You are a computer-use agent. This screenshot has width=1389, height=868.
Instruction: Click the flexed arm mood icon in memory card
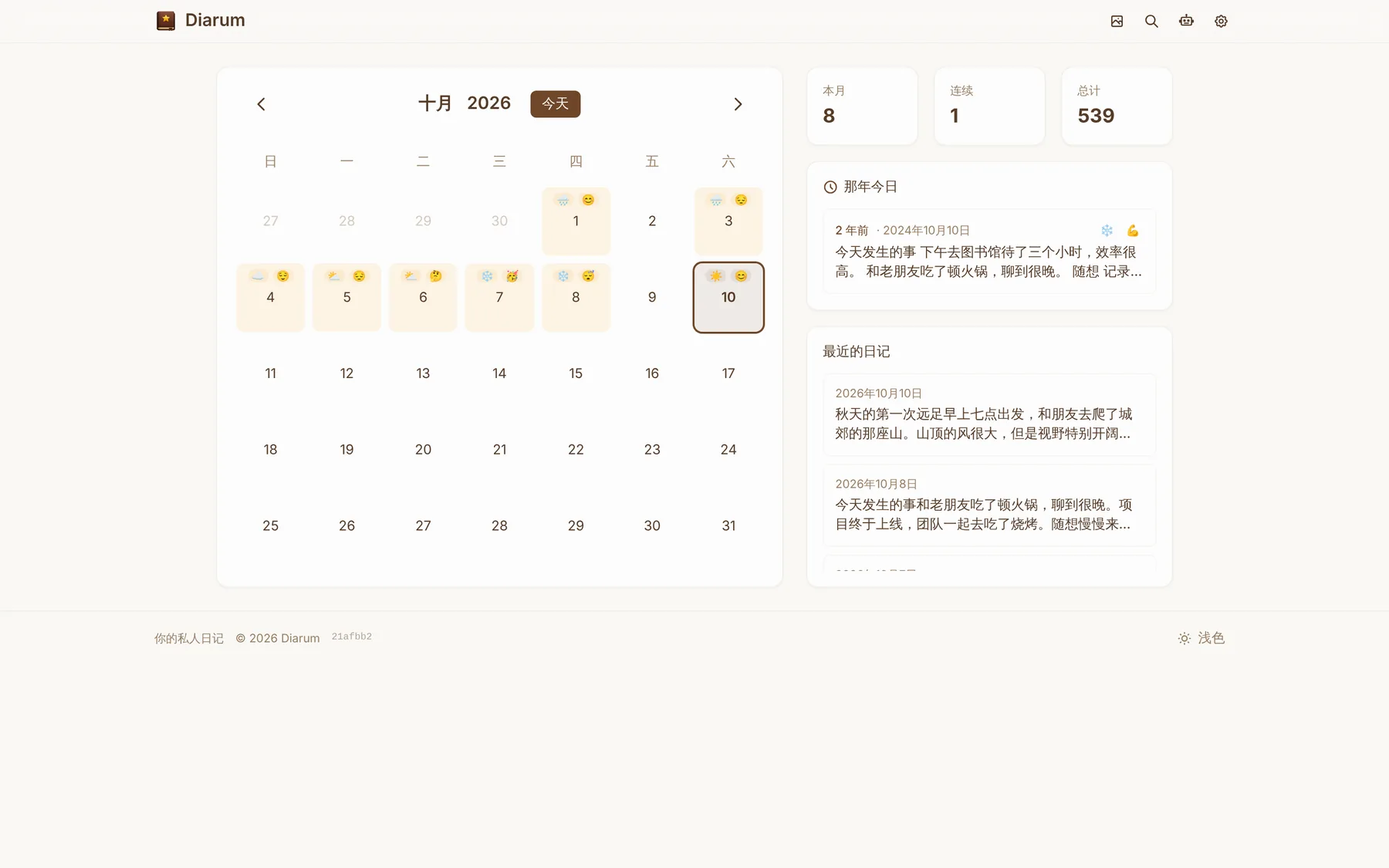point(1133,231)
